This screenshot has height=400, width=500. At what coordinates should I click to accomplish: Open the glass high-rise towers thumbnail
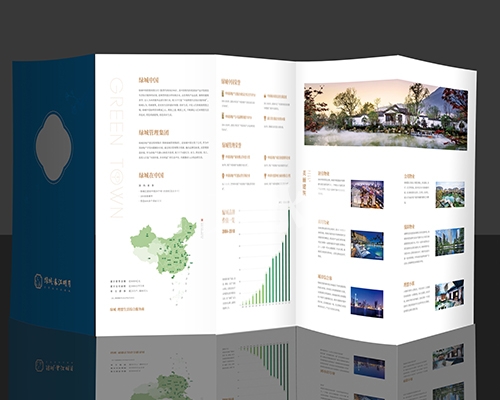pos(450,242)
